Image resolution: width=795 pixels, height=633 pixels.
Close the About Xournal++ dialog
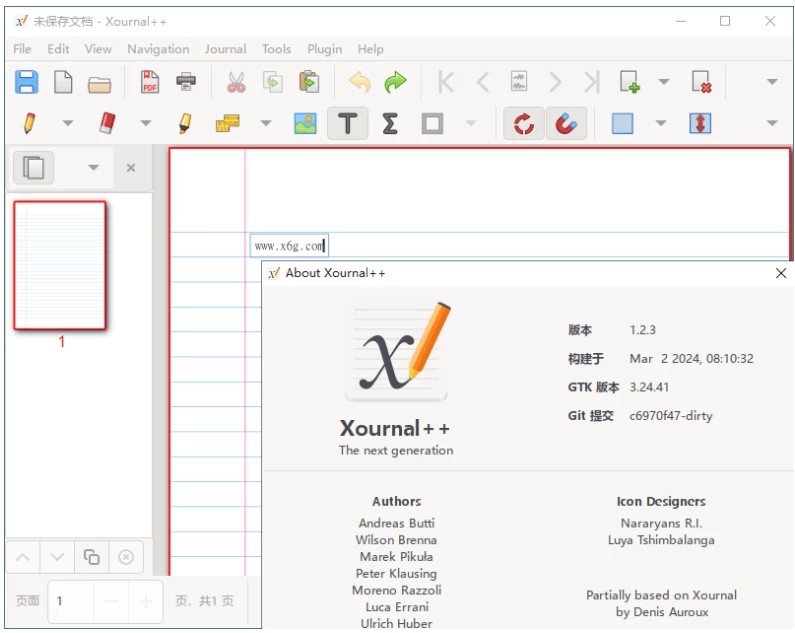coord(781,273)
